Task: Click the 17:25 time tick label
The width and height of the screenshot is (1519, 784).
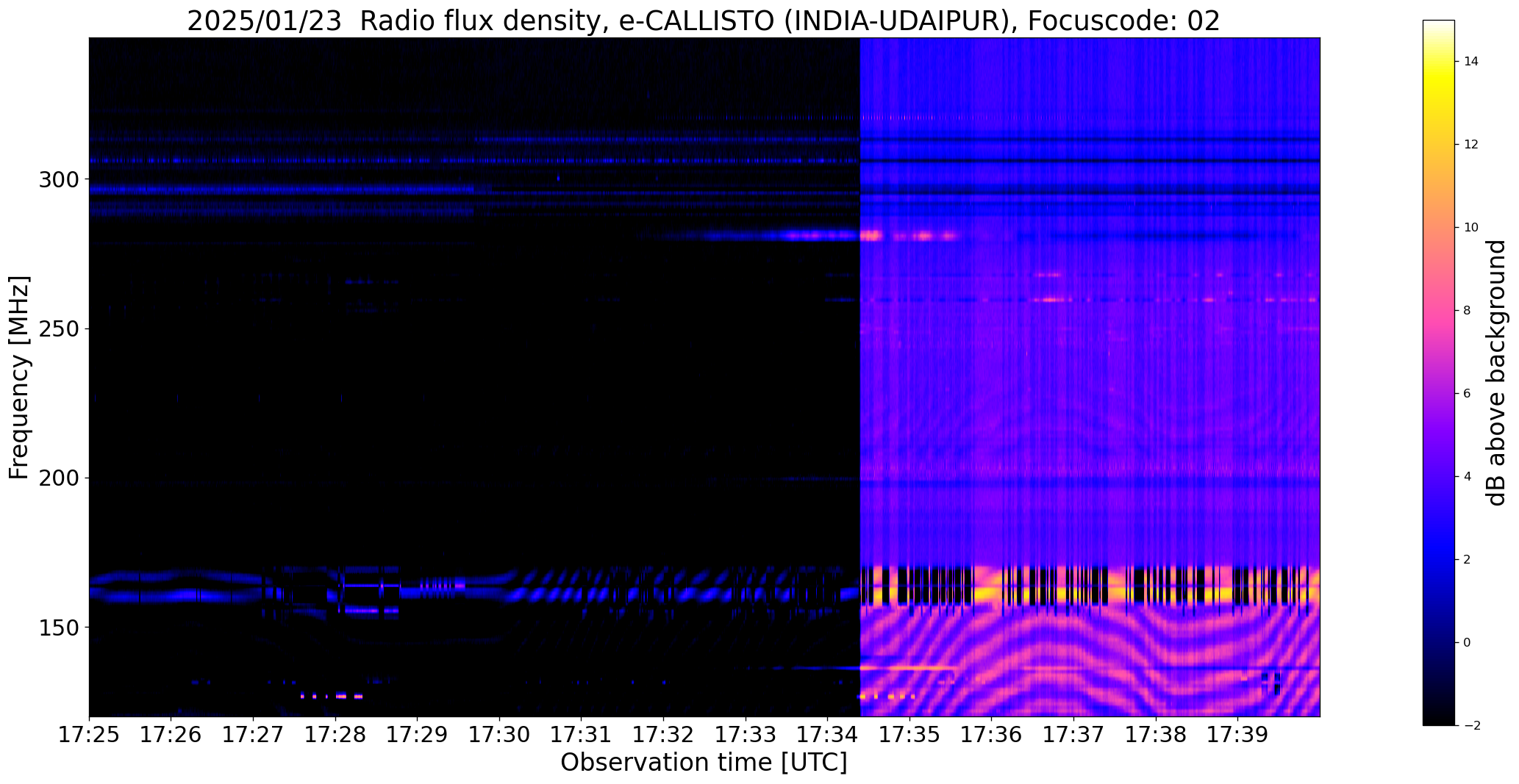Action: [89, 734]
